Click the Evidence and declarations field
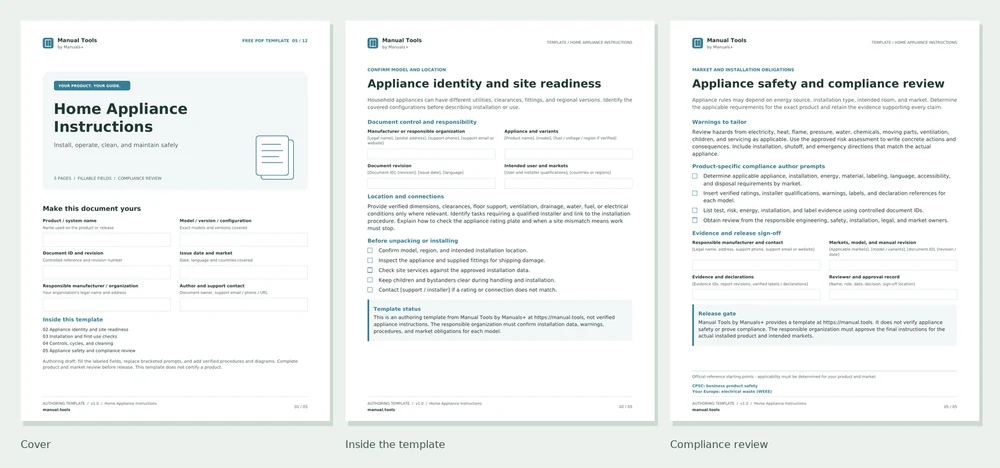 [756, 295]
